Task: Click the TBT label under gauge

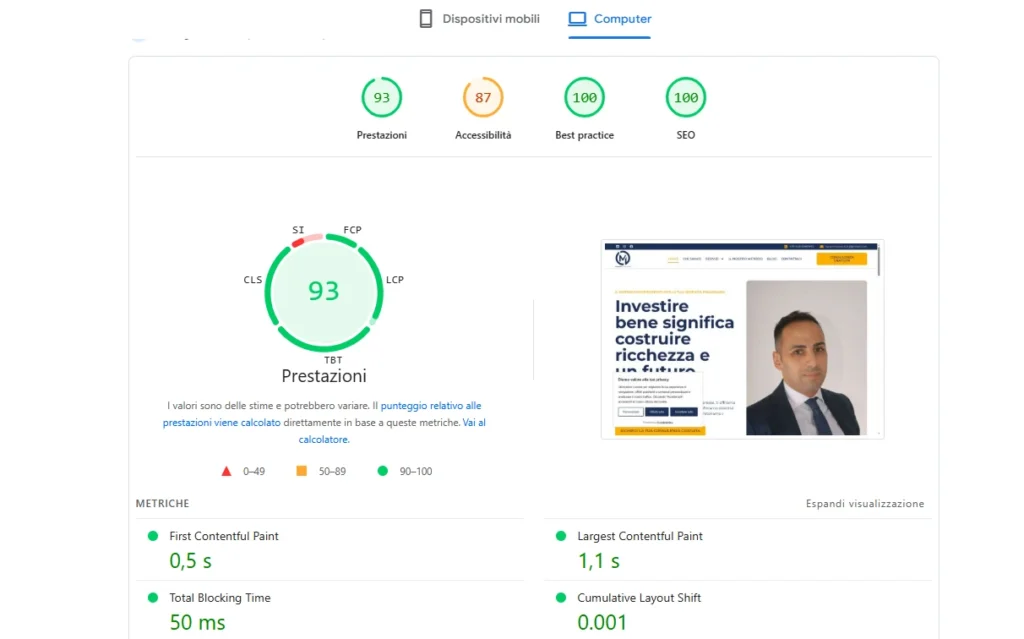Action: click(333, 360)
